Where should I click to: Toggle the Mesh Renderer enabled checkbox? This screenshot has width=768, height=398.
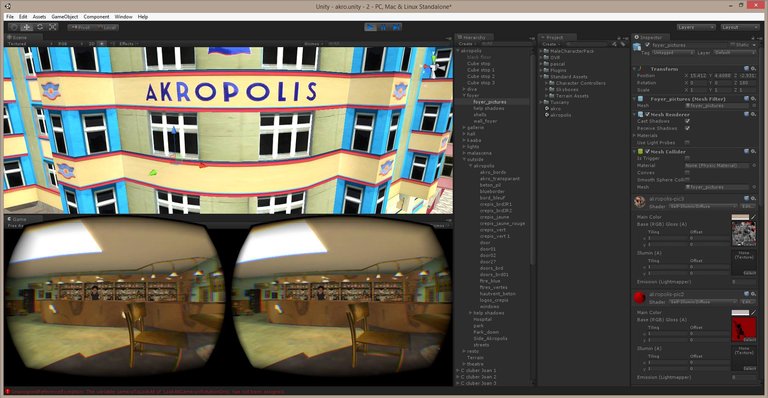647,114
